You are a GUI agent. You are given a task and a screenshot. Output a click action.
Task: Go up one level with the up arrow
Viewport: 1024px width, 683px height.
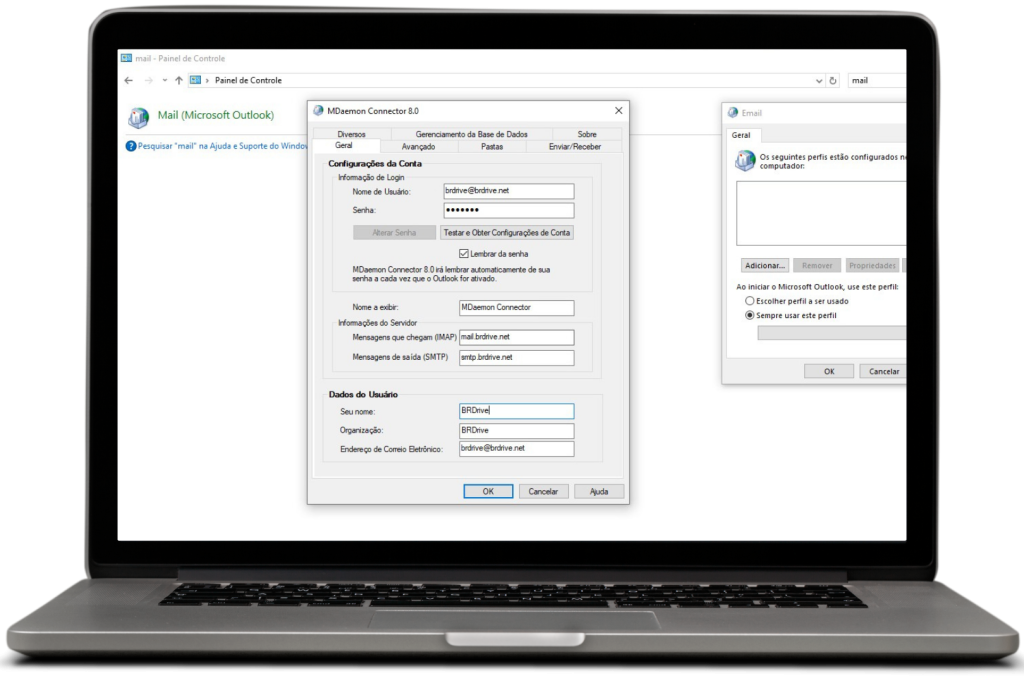coord(178,80)
